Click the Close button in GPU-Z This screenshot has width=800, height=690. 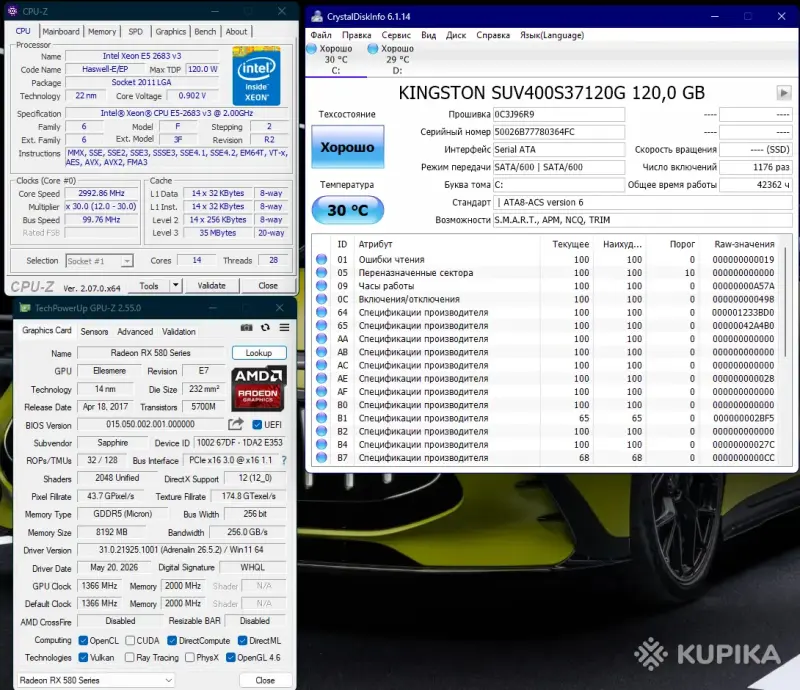(x=265, y=680)
